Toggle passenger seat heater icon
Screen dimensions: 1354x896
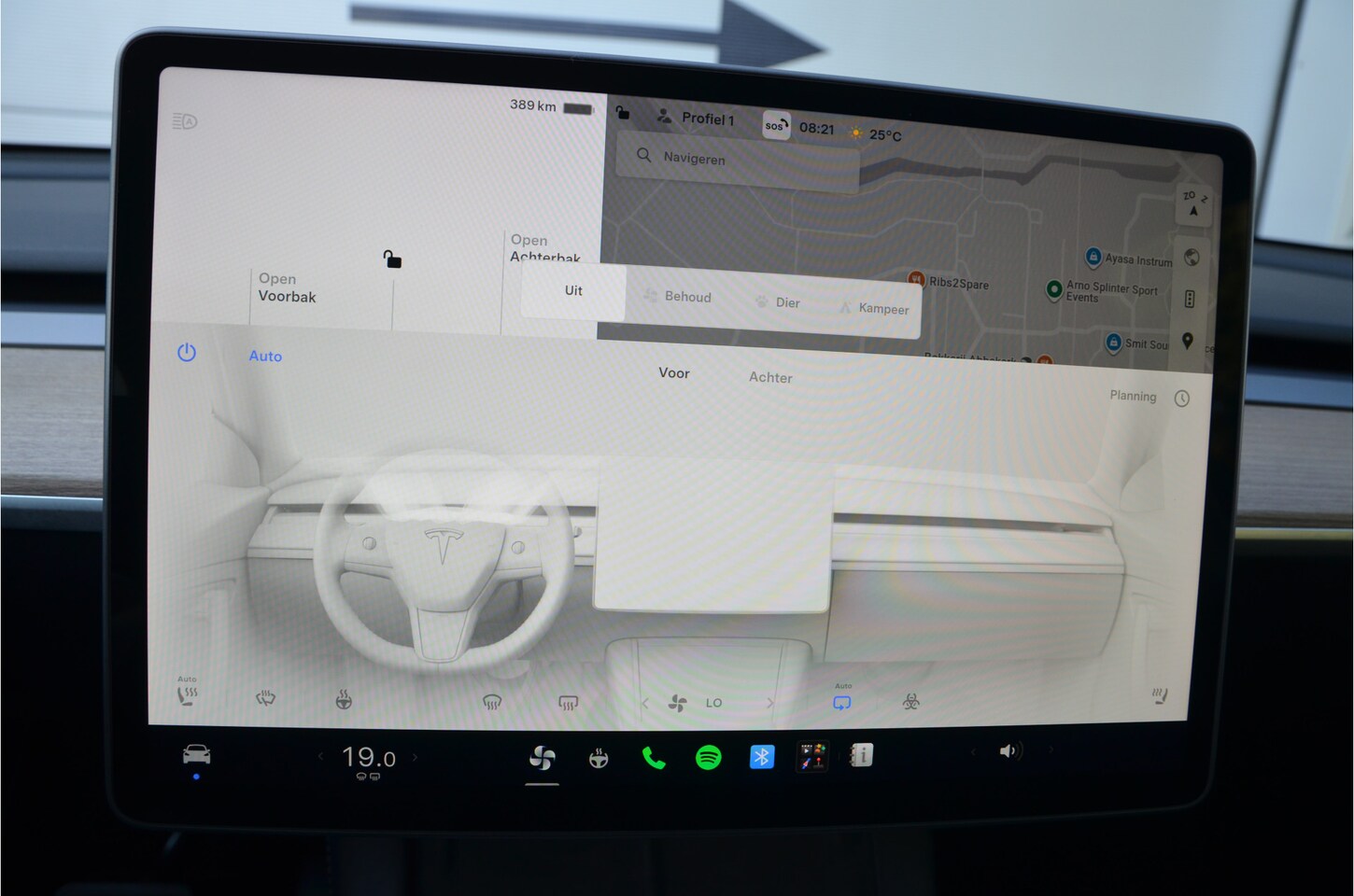pos(1160,696)
